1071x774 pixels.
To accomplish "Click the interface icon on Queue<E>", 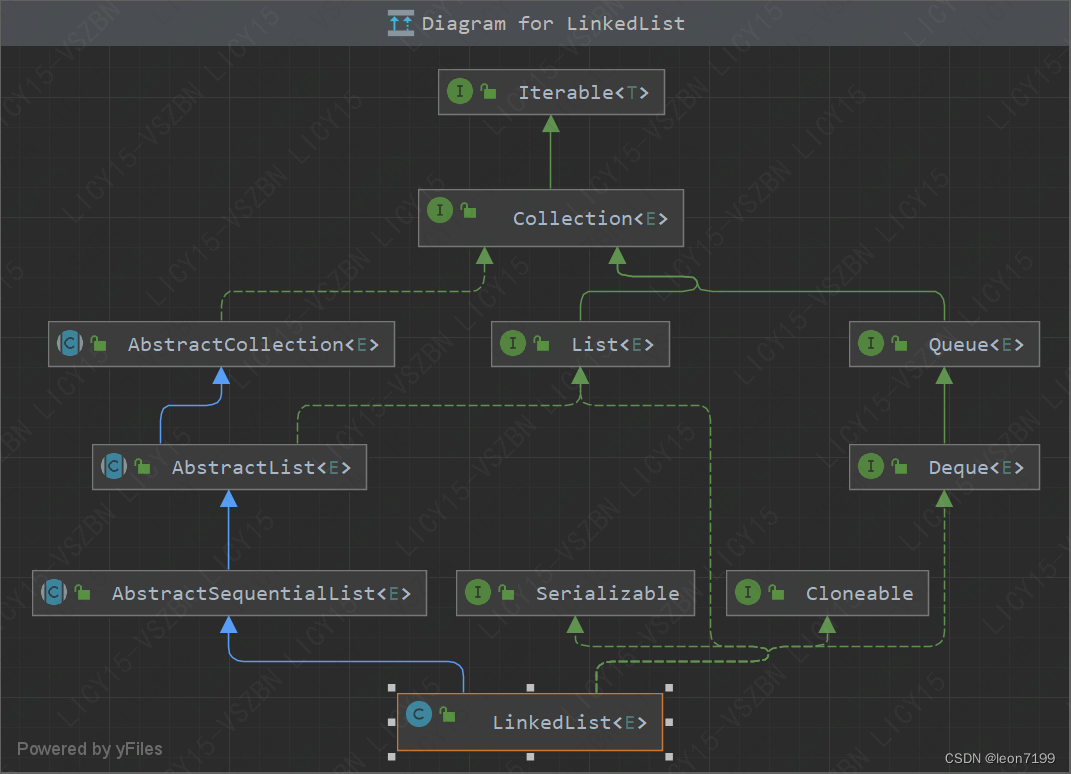I will 871,343.
